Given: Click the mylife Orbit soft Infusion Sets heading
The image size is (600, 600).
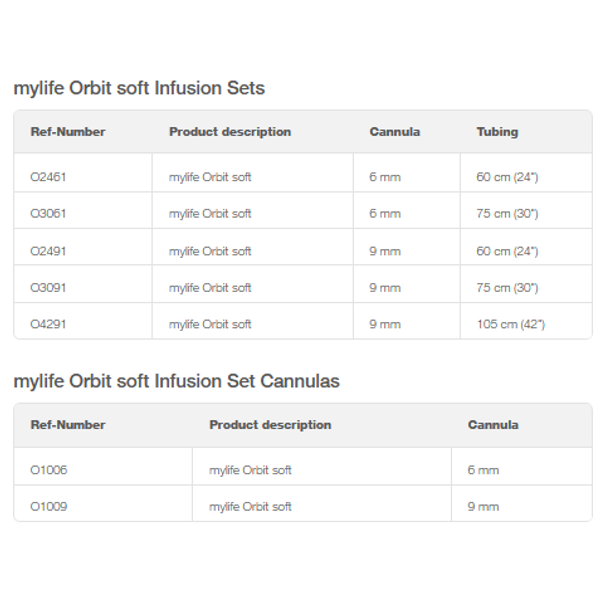Looking at the screenshot, I should coord(139,88).
